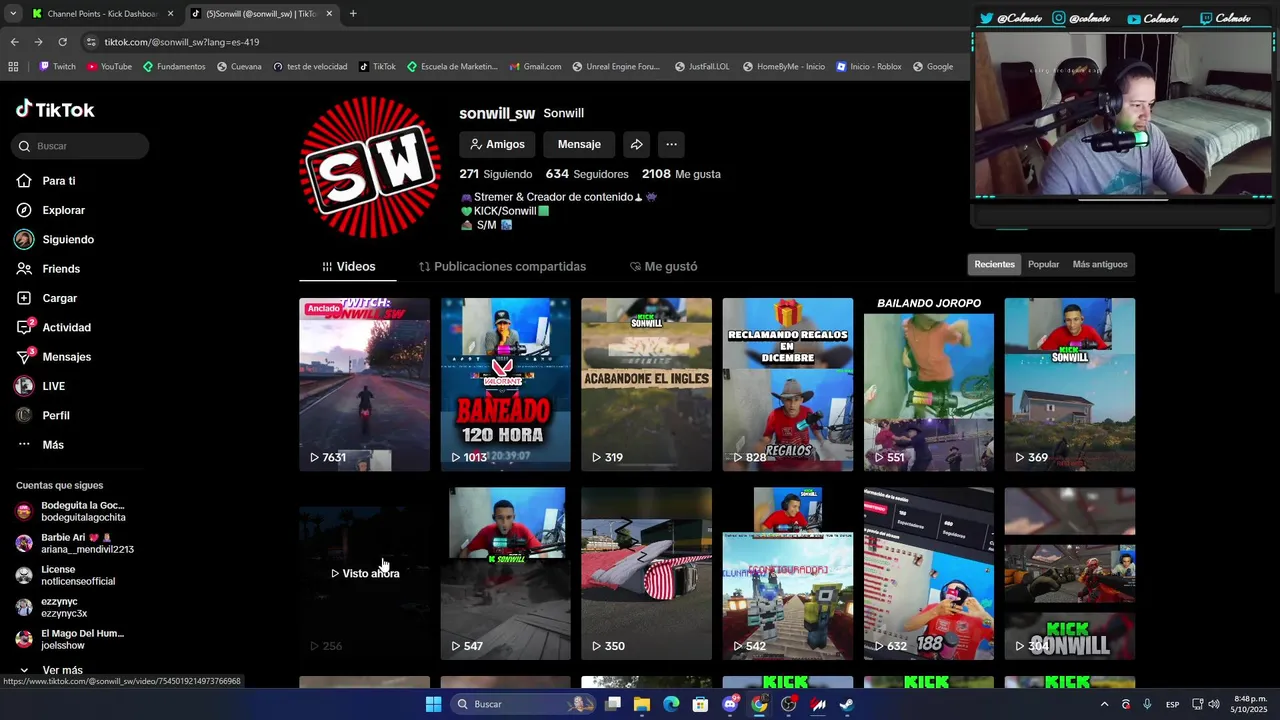Open File Explorer from taskbar

click(642, 704)
